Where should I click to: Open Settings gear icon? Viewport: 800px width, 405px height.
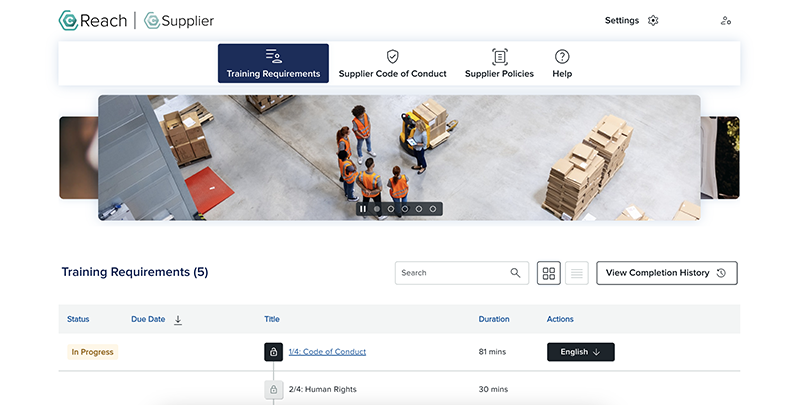653,20
